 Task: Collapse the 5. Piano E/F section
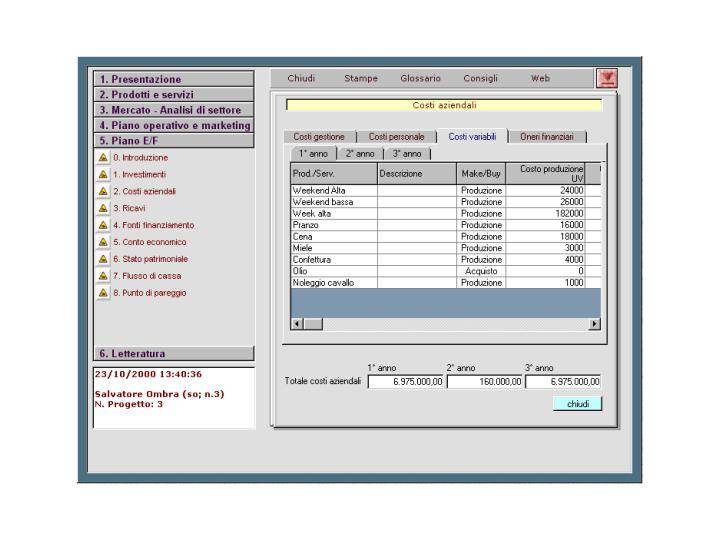pyautogui.click(x=174, y=141)
